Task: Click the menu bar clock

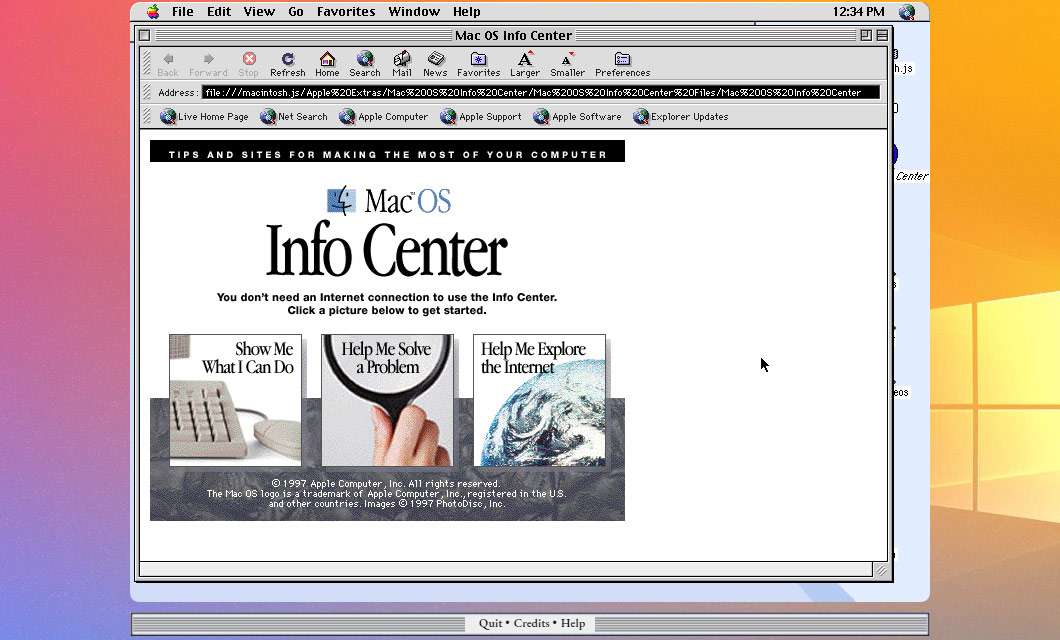Action: click(859, 11)
